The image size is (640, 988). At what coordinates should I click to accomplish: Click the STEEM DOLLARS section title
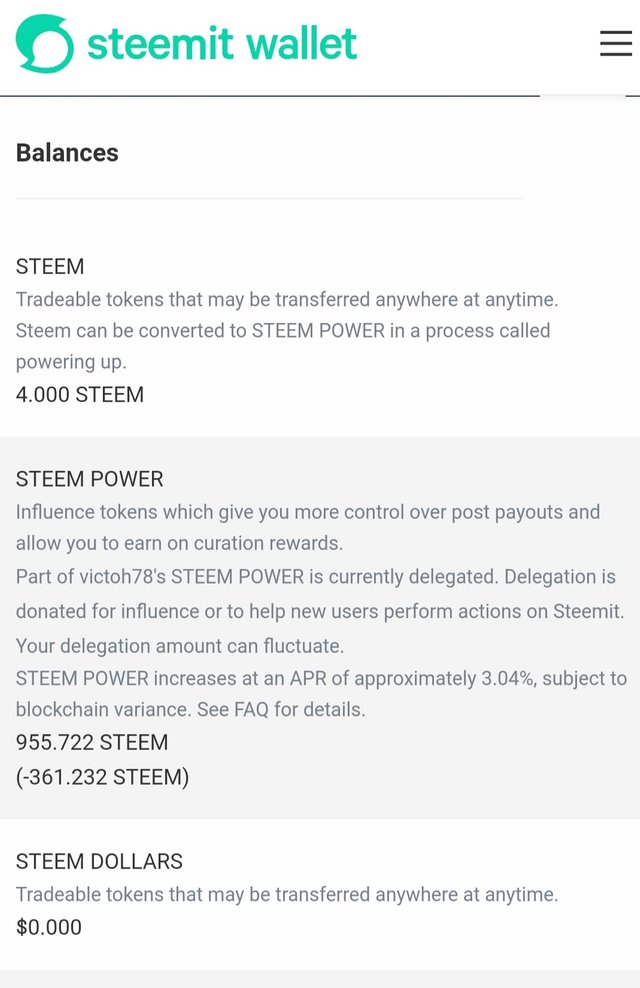tap(99, 861)
